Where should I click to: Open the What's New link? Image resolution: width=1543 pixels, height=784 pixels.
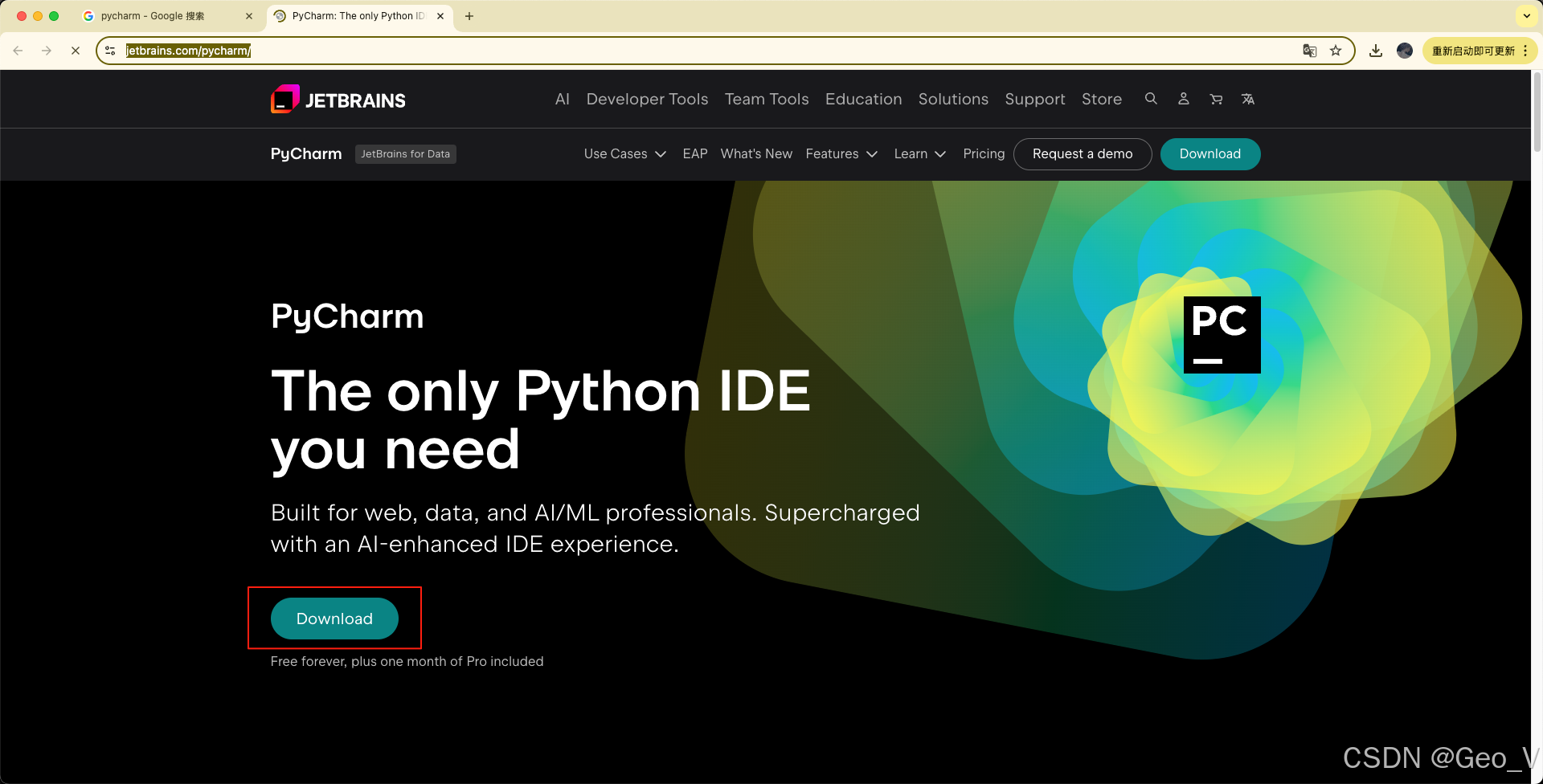click(756, 153)
